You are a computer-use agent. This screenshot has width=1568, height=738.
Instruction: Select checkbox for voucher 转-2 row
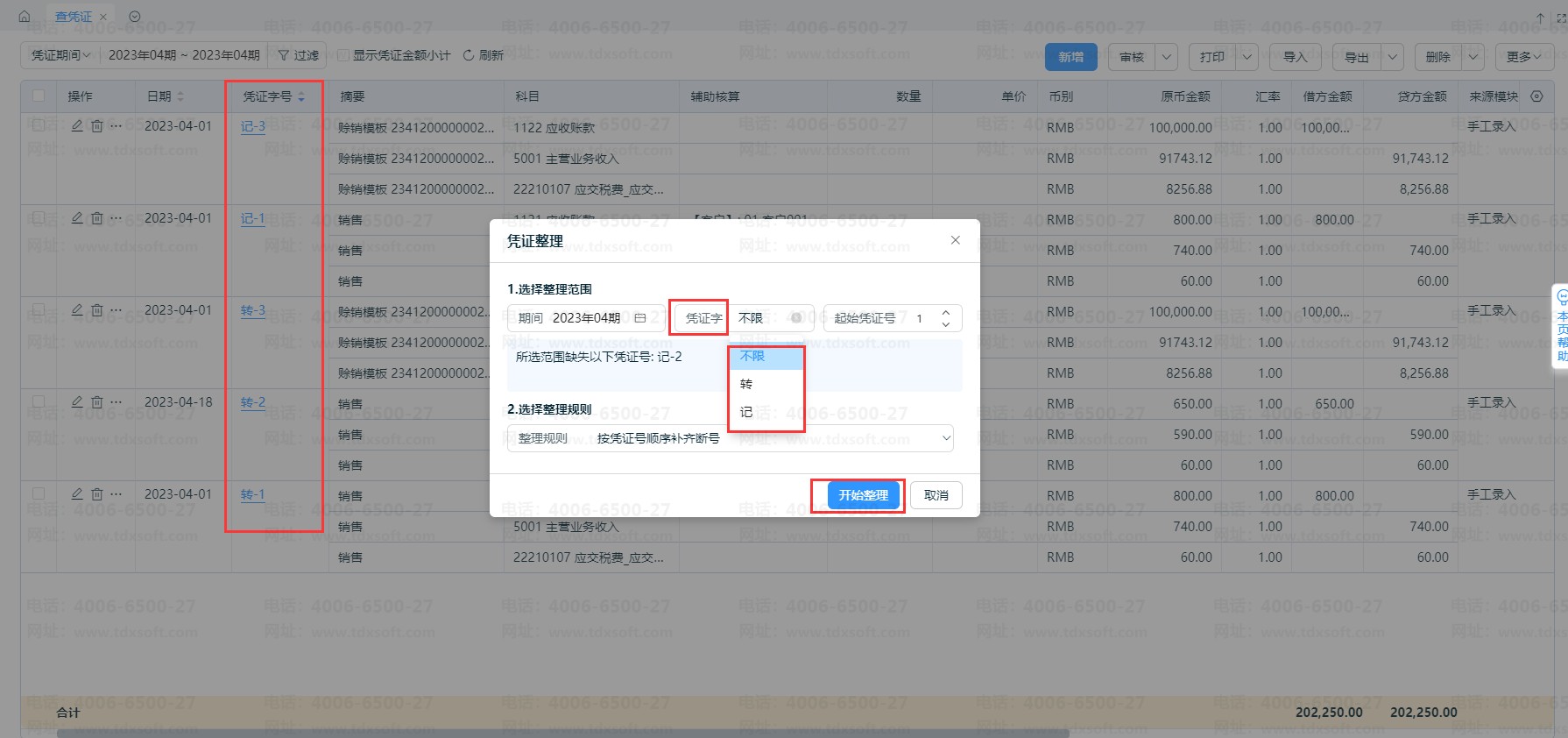tap(39, 401)
